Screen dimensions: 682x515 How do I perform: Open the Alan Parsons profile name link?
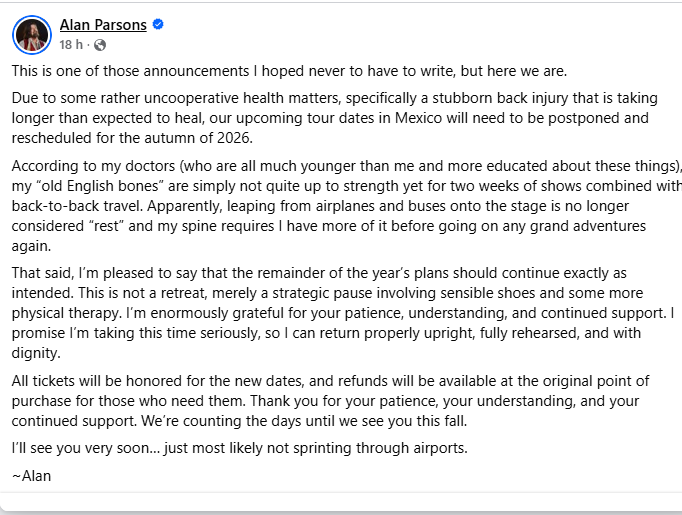click(x=103, y=25)
